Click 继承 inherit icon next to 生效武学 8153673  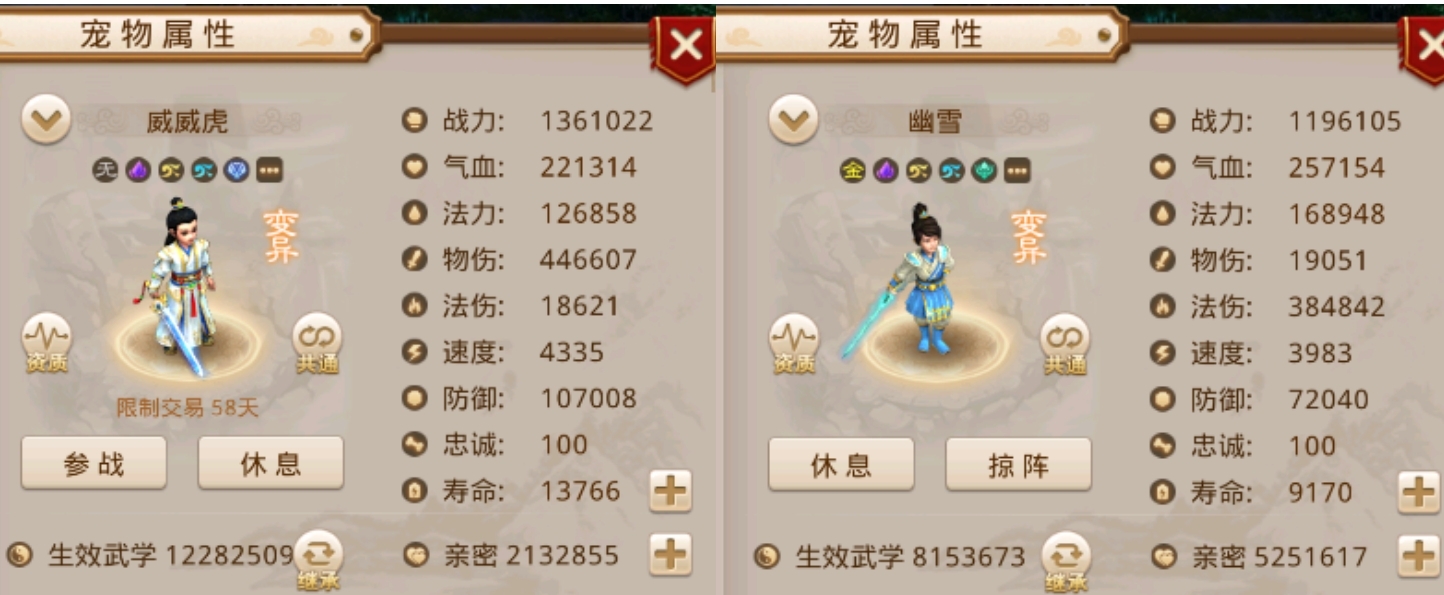pyautogui.click(x=1066, y=560)
